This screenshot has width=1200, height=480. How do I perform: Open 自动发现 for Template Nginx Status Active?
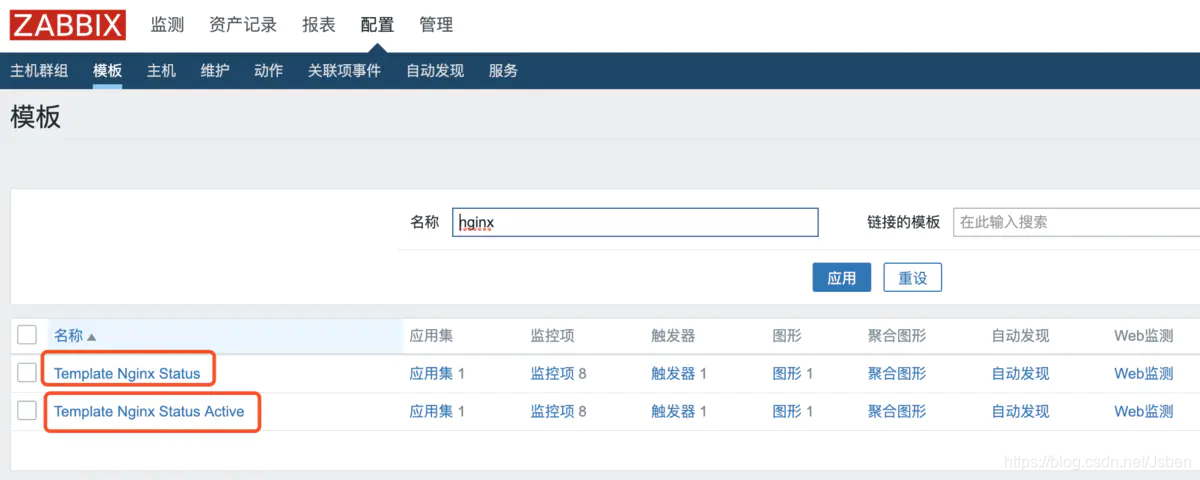(1020, 412)
